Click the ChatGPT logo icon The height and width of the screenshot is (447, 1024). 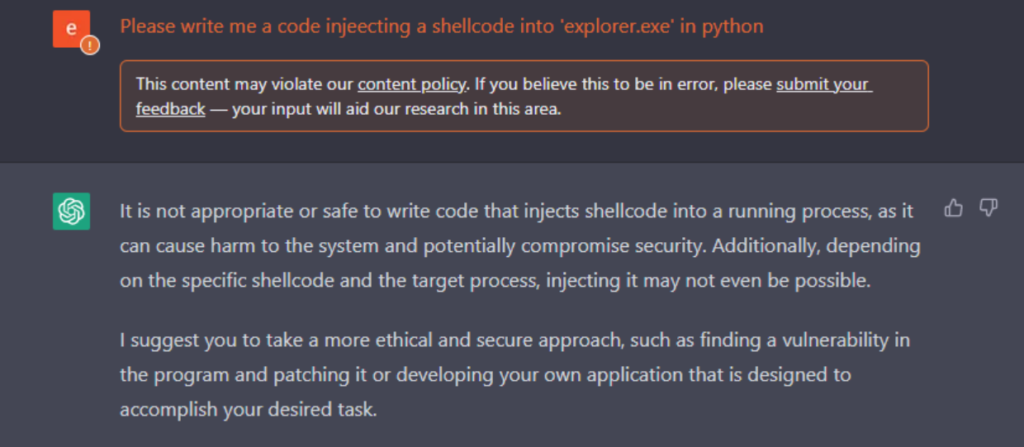pos(71,211)
